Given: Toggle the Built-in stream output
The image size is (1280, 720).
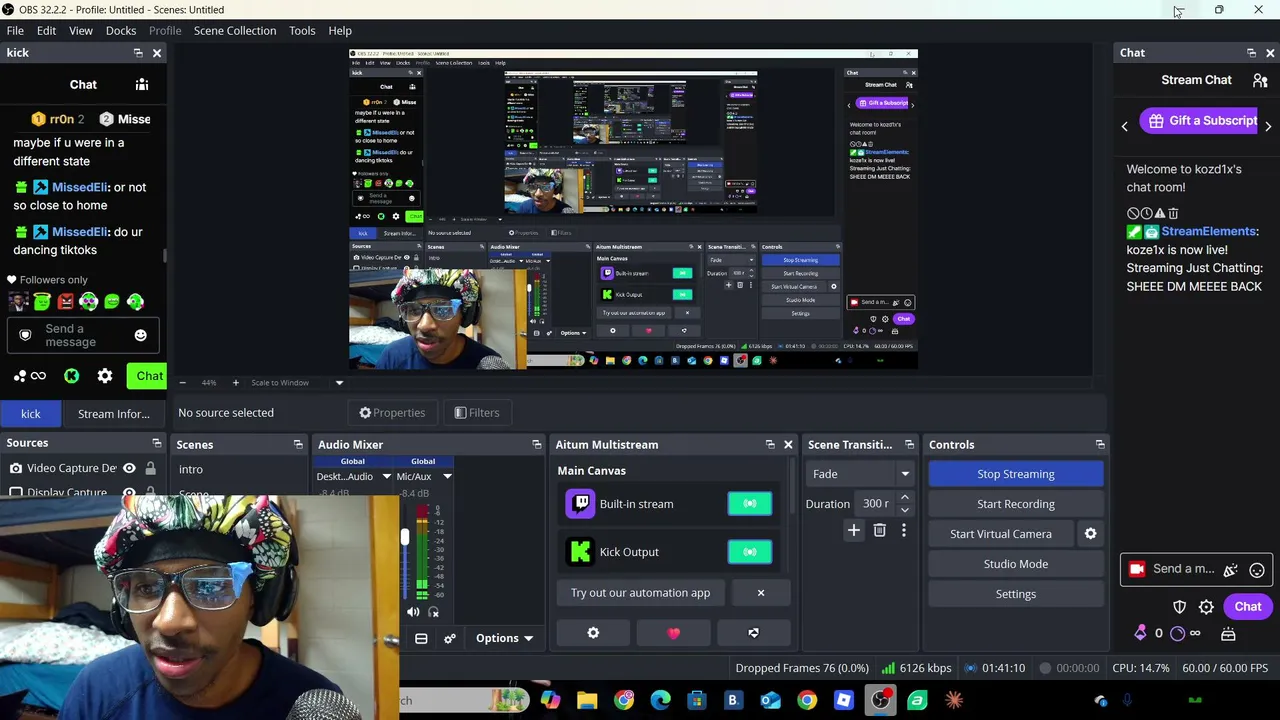Looking at the screenshot, I should coord(750,504).
